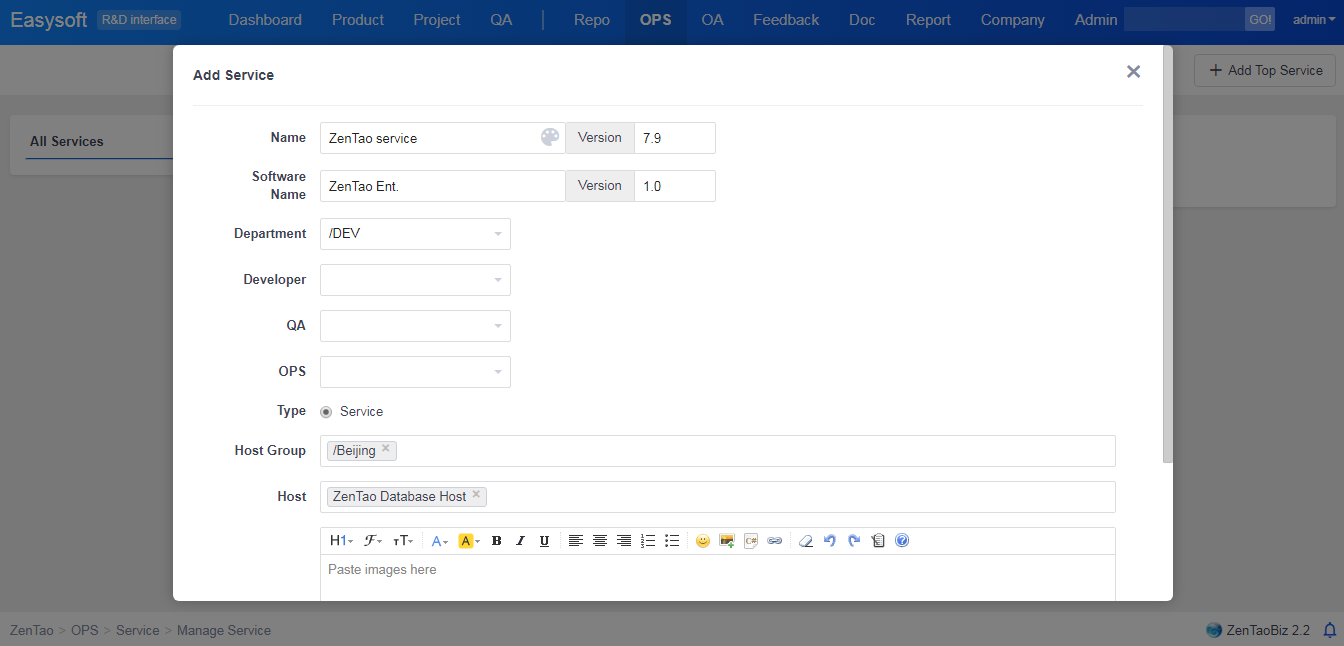
Task: Remove the /Beijing host group tag
Action: [386, 449]
